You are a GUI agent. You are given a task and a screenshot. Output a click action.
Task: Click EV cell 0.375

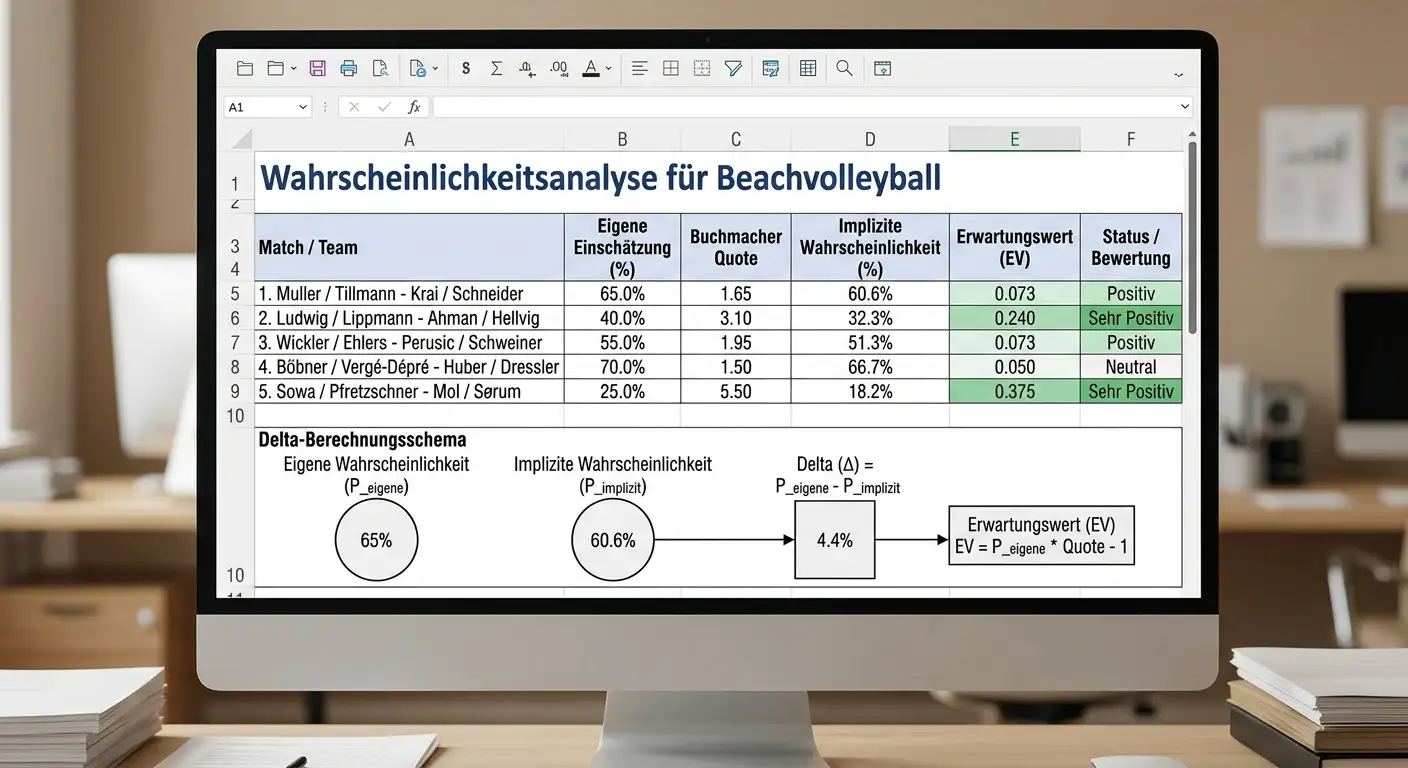coord(1014,391)
